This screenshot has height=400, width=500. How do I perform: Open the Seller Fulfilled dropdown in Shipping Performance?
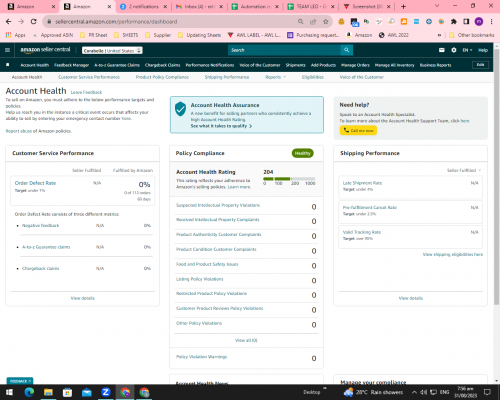pos(464,170)
